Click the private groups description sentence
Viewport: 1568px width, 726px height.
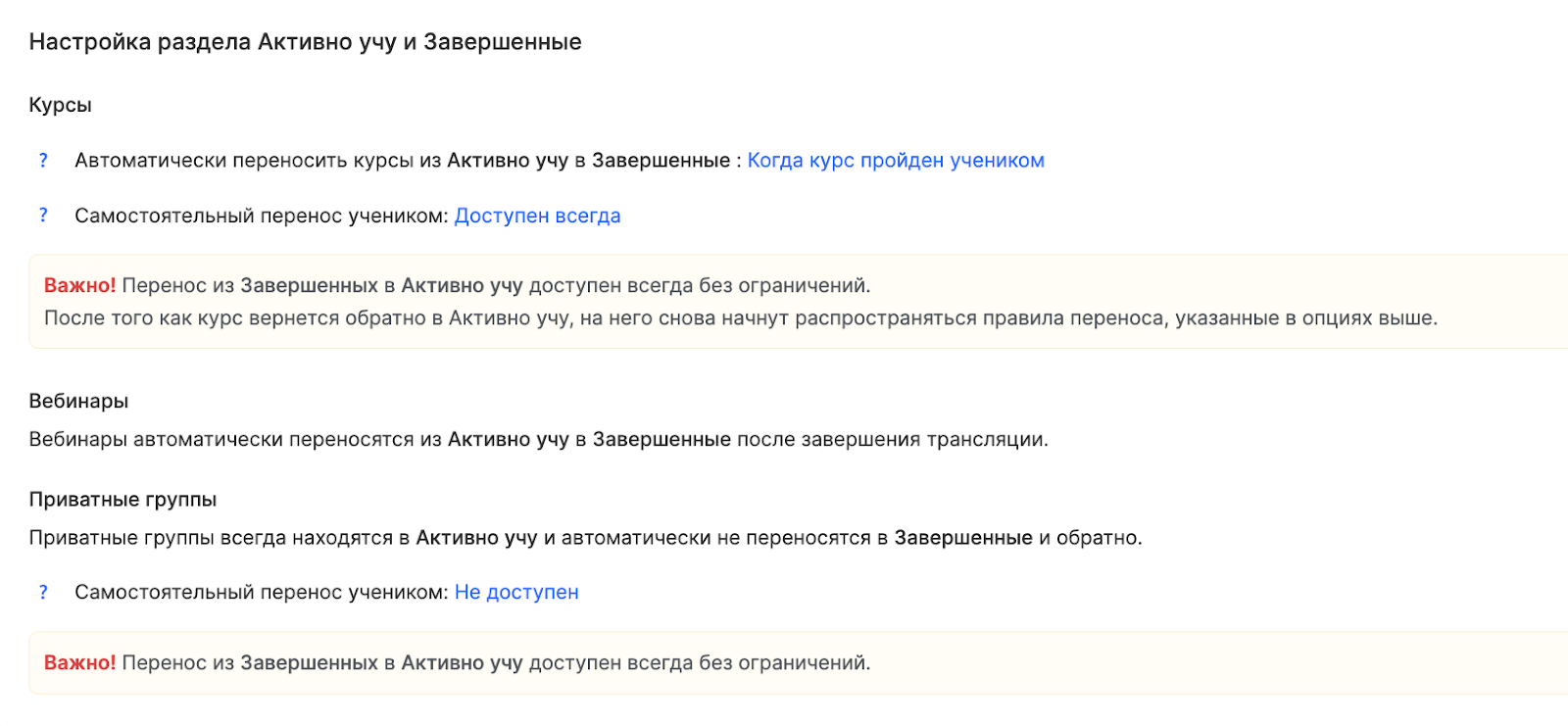(x=585, y=537)
